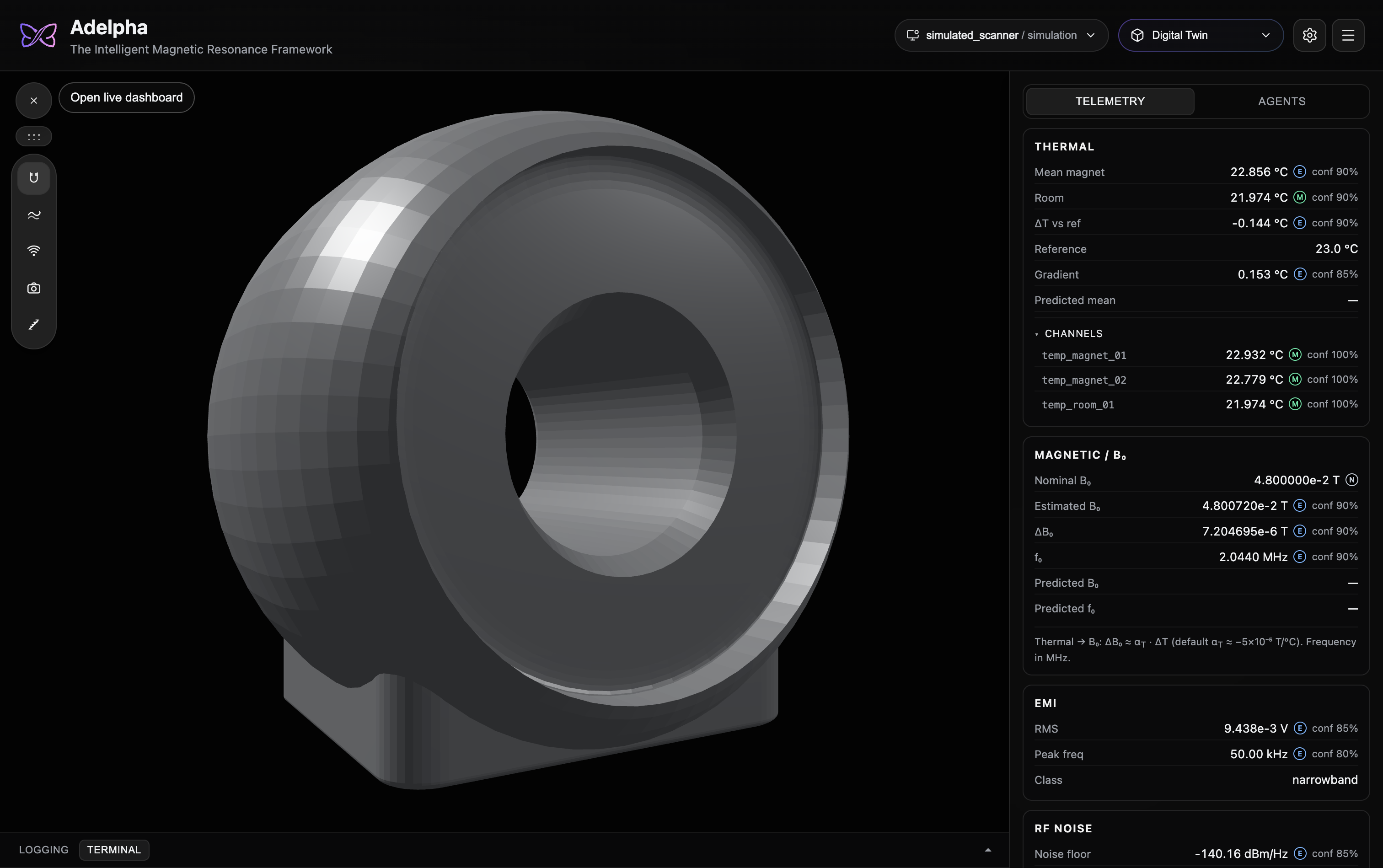Click the temp_room_01 channel name

pyautogui.click(x=1078, y=405)
